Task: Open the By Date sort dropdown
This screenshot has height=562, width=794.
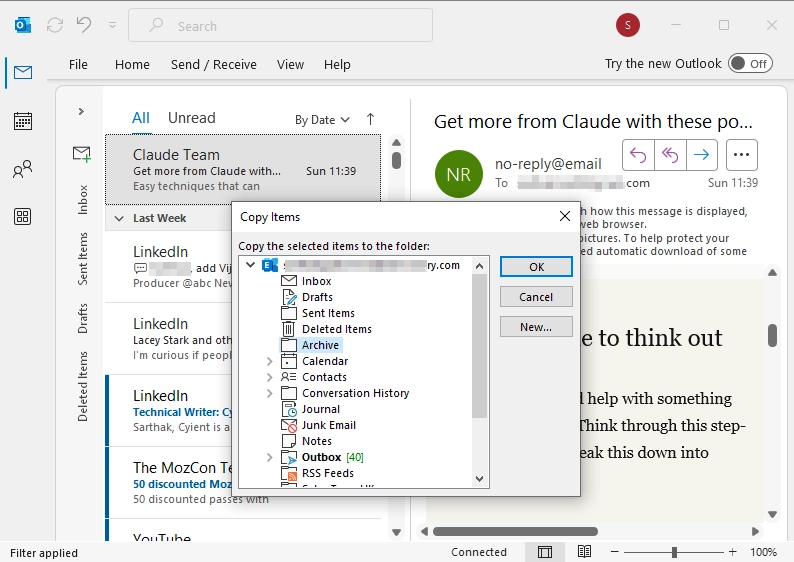Action: (322, 120)
